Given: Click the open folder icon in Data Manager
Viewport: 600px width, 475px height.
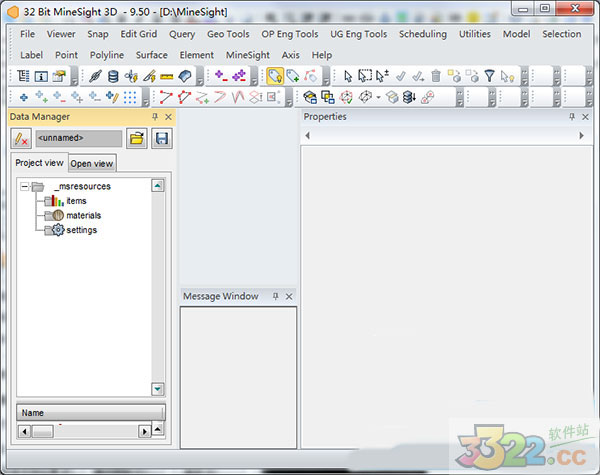Looking at the screenshot, I should tap(136, 139).
